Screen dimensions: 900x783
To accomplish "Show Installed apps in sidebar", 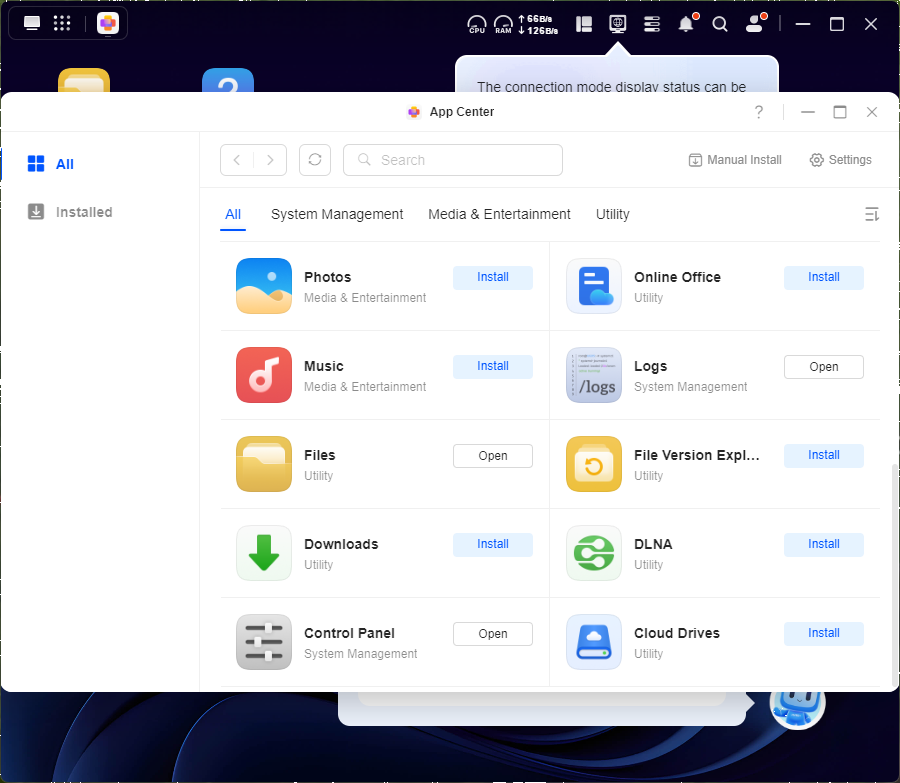I will click(x=83, y=212).
